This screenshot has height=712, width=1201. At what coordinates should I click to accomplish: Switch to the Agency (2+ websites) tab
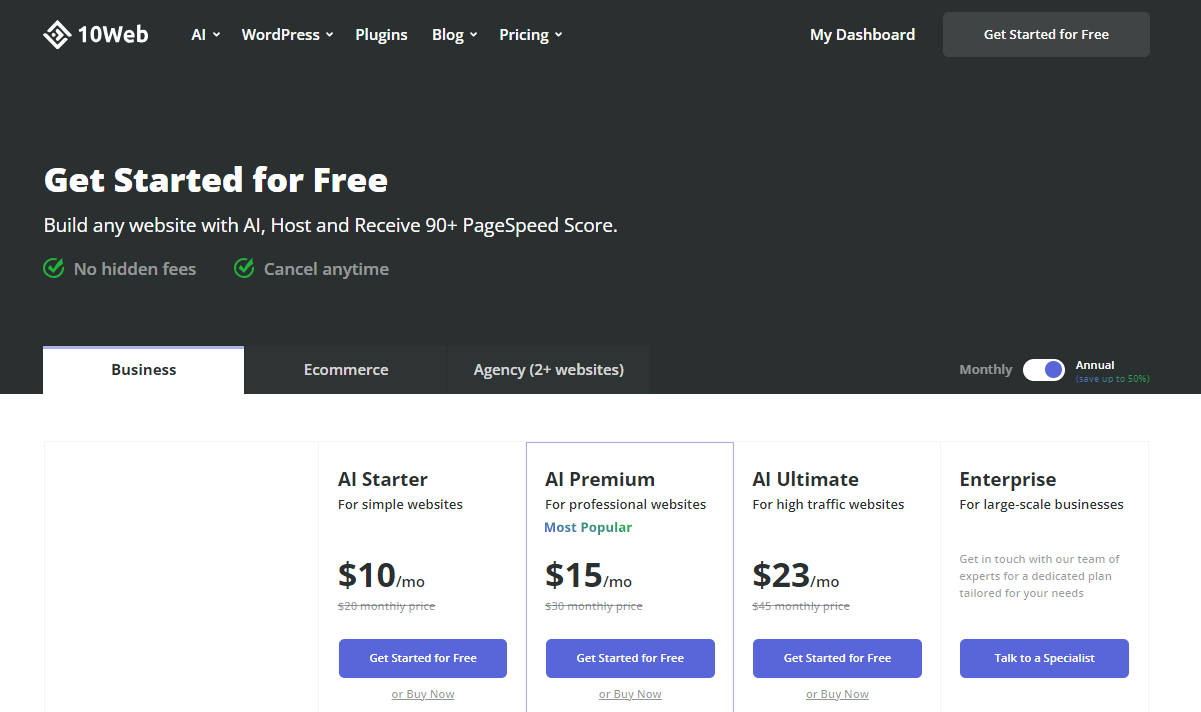(x=549, y=370)
